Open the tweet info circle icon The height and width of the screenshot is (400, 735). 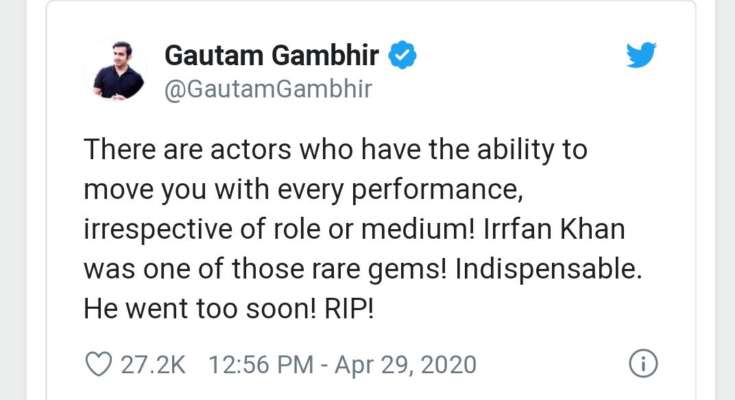(643, 364)
